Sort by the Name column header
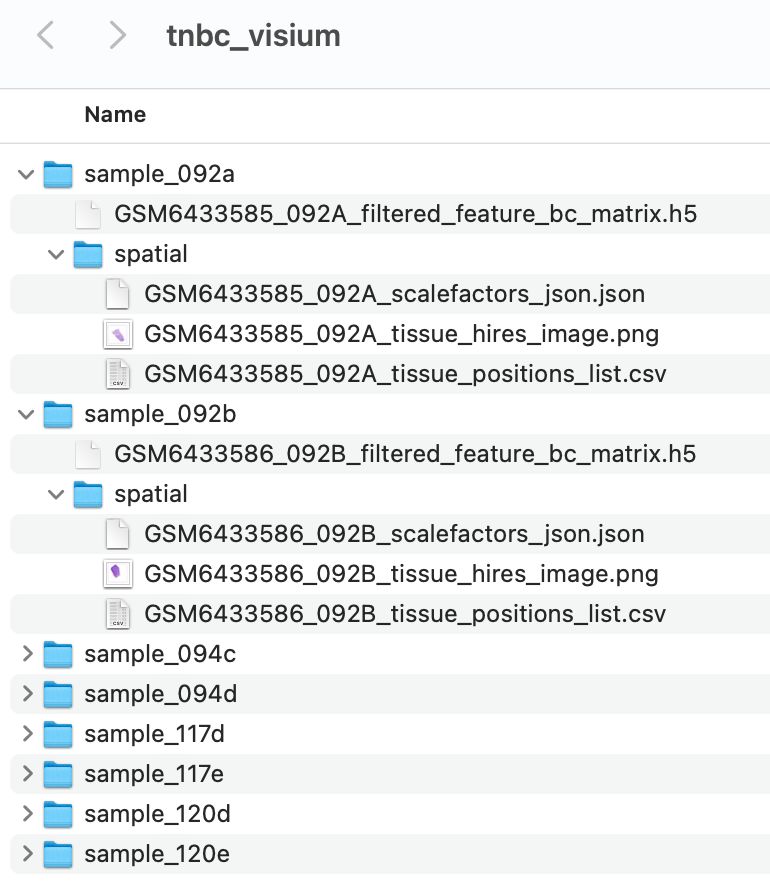This screenshot has height=896, width=770. click(115, 114)
